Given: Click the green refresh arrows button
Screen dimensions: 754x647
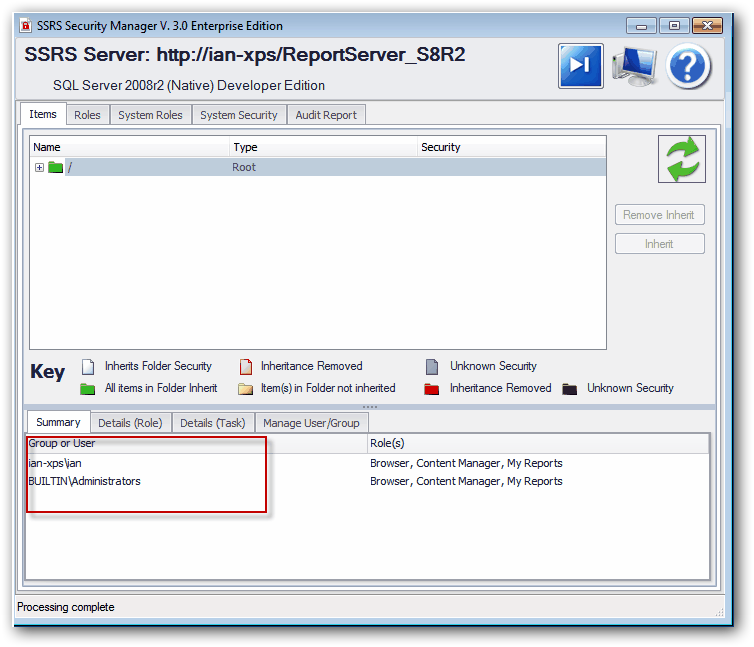Looking at the screenshot, I should (681, 159).
